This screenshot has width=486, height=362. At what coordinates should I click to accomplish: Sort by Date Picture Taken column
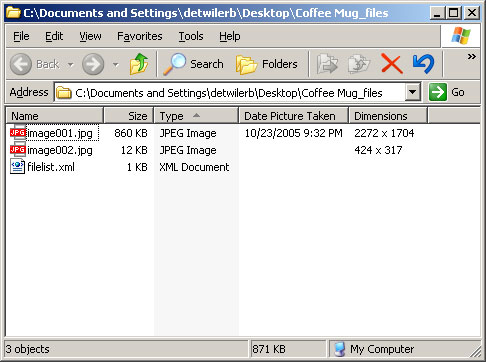coord(294,116)
